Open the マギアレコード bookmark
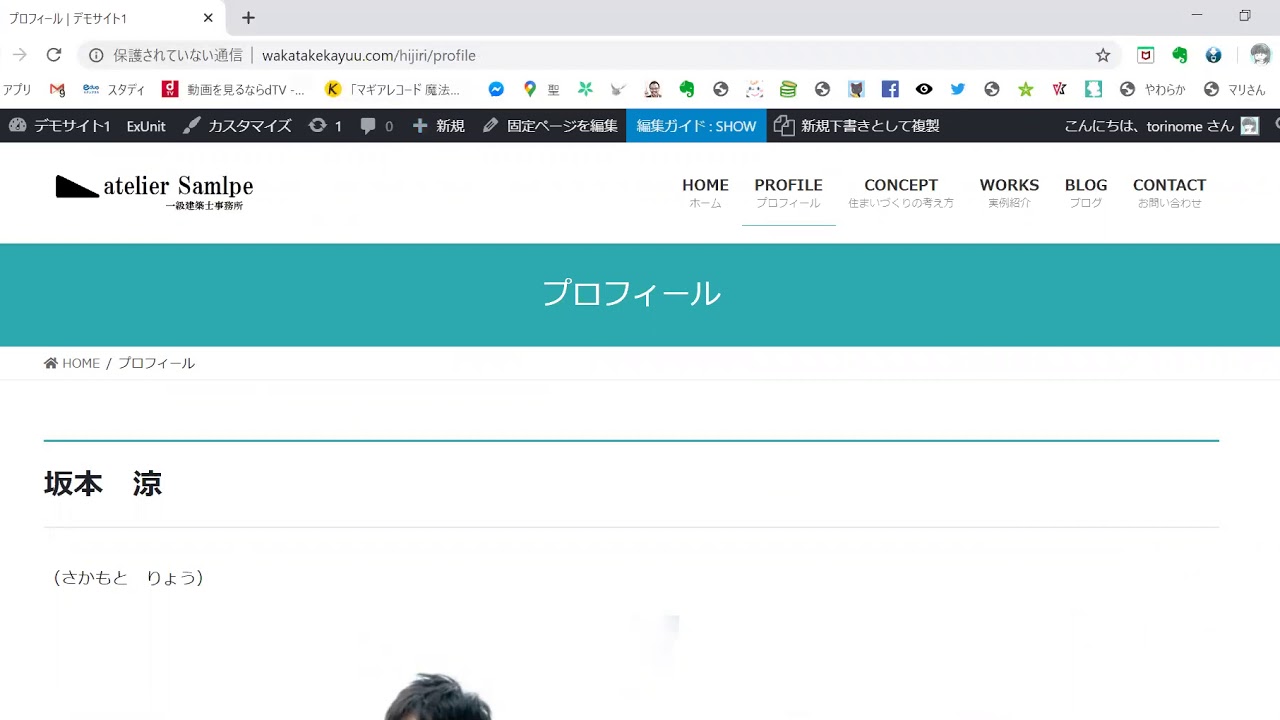Screen dimensions: 1280x720 click(392, 89)
